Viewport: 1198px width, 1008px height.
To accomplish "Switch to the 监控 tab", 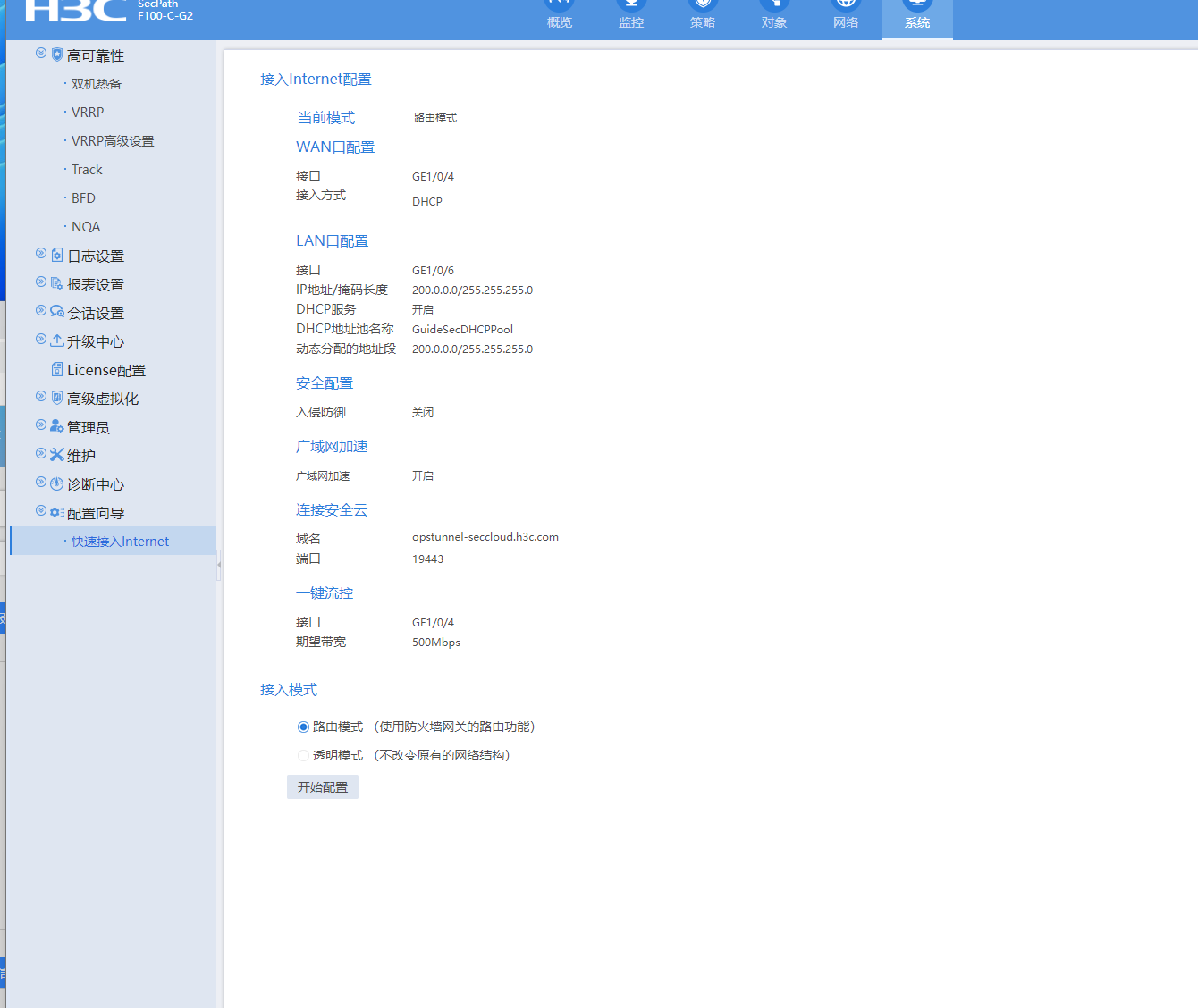I will 631,18.
